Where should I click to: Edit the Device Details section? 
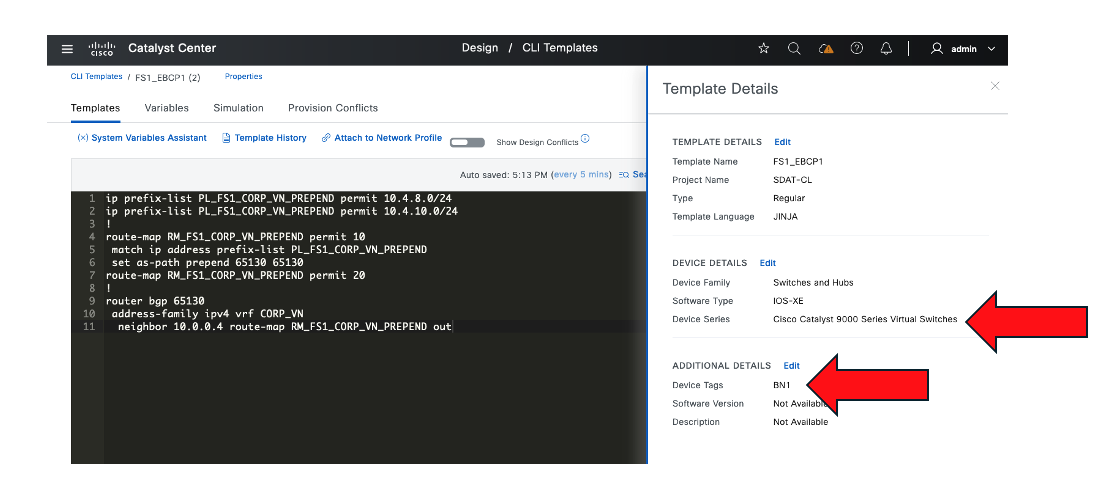767,263
